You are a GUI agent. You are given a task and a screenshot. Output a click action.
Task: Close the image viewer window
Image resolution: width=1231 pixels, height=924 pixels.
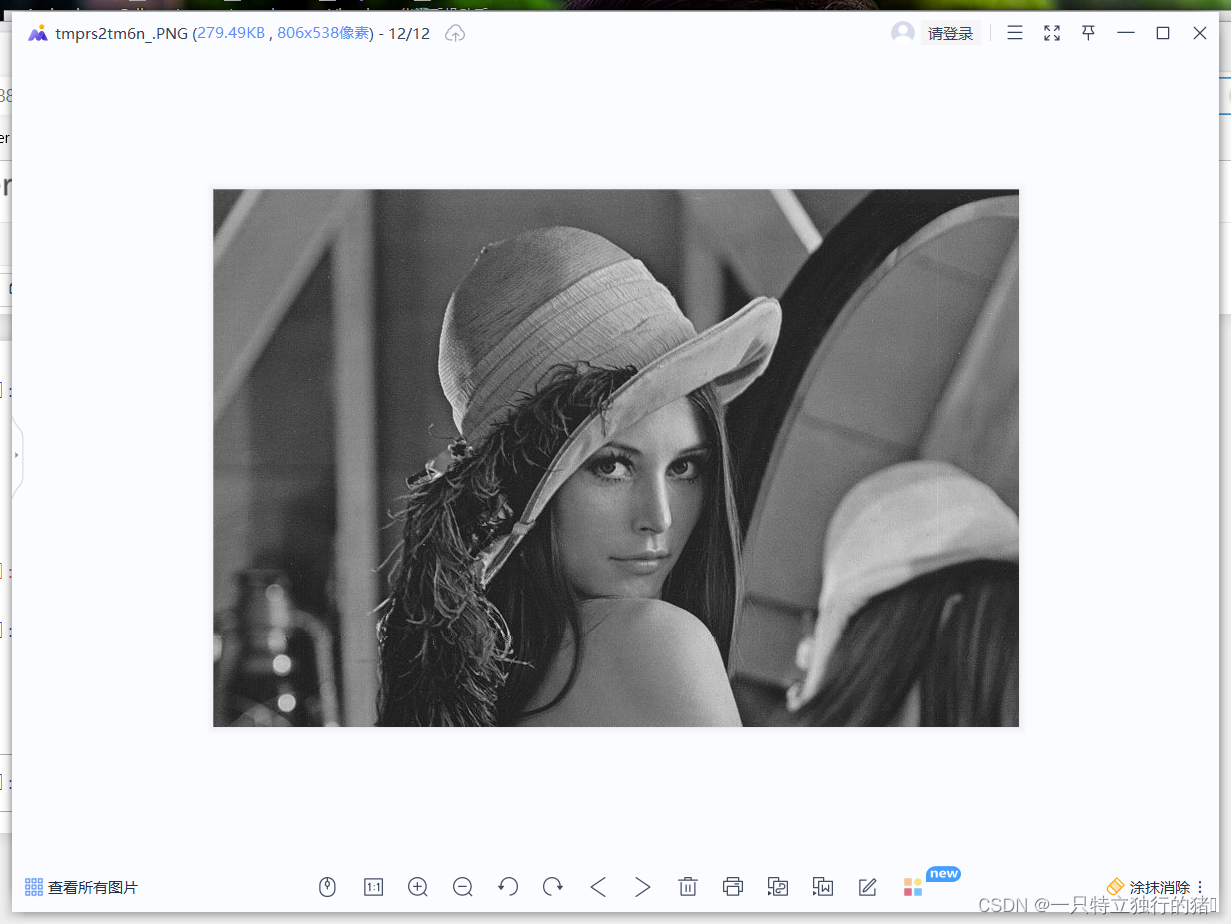click(1200, 33)
